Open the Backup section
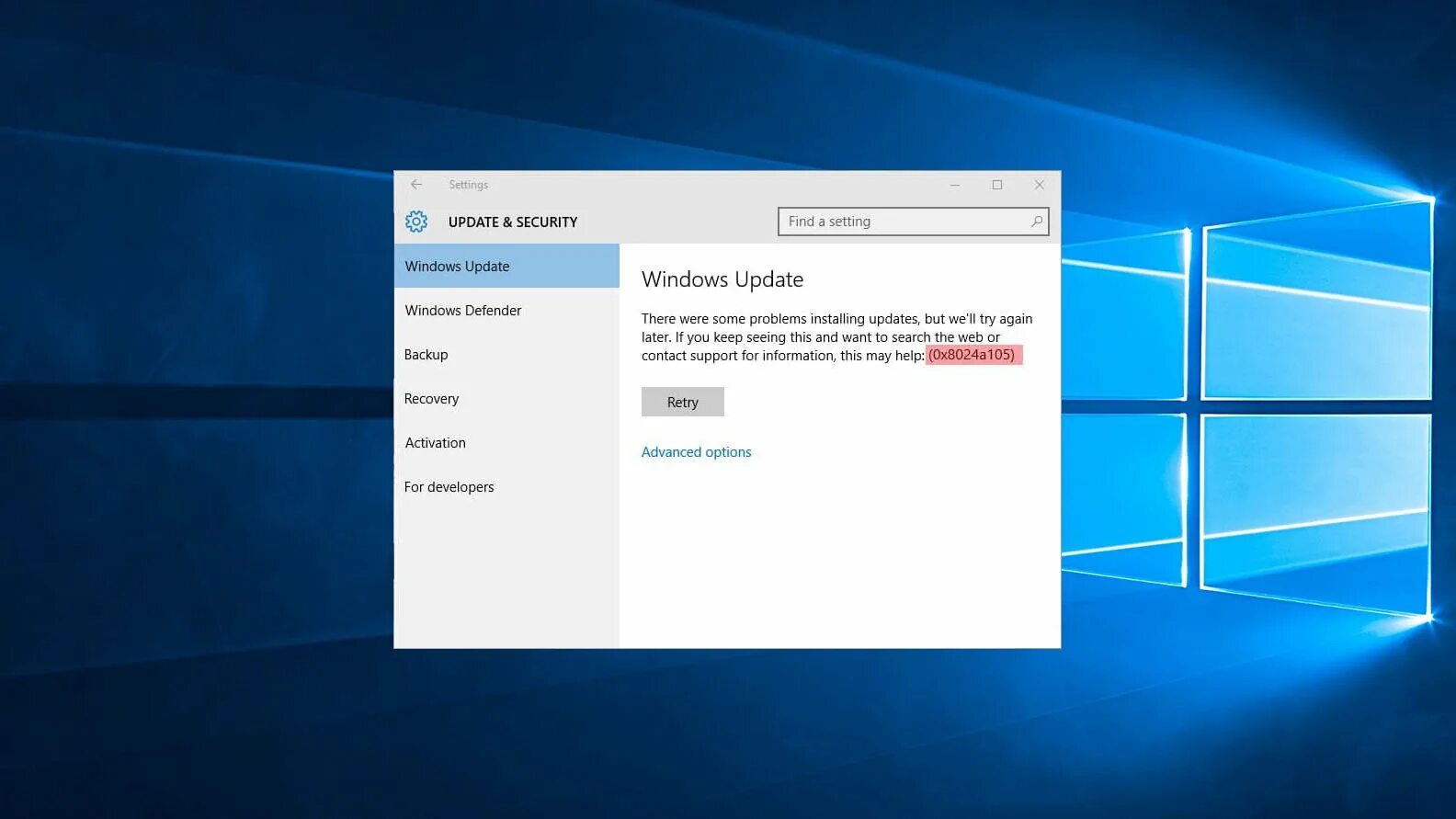 click(x=506, y=354)
